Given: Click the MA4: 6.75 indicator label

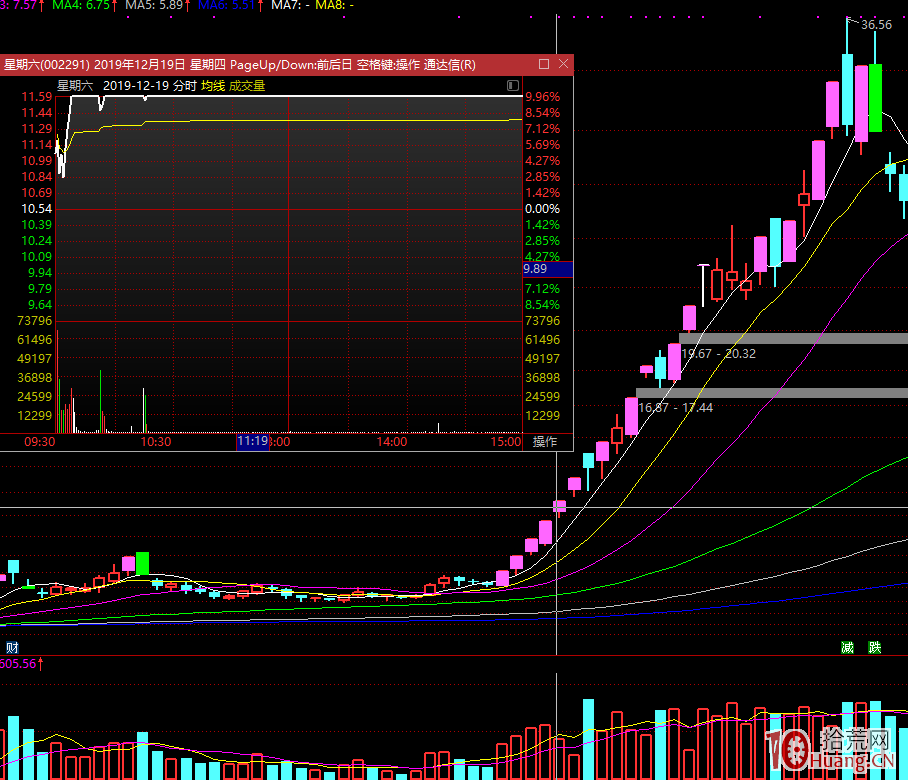Looking at the screenshot, I should coord(83,5).
